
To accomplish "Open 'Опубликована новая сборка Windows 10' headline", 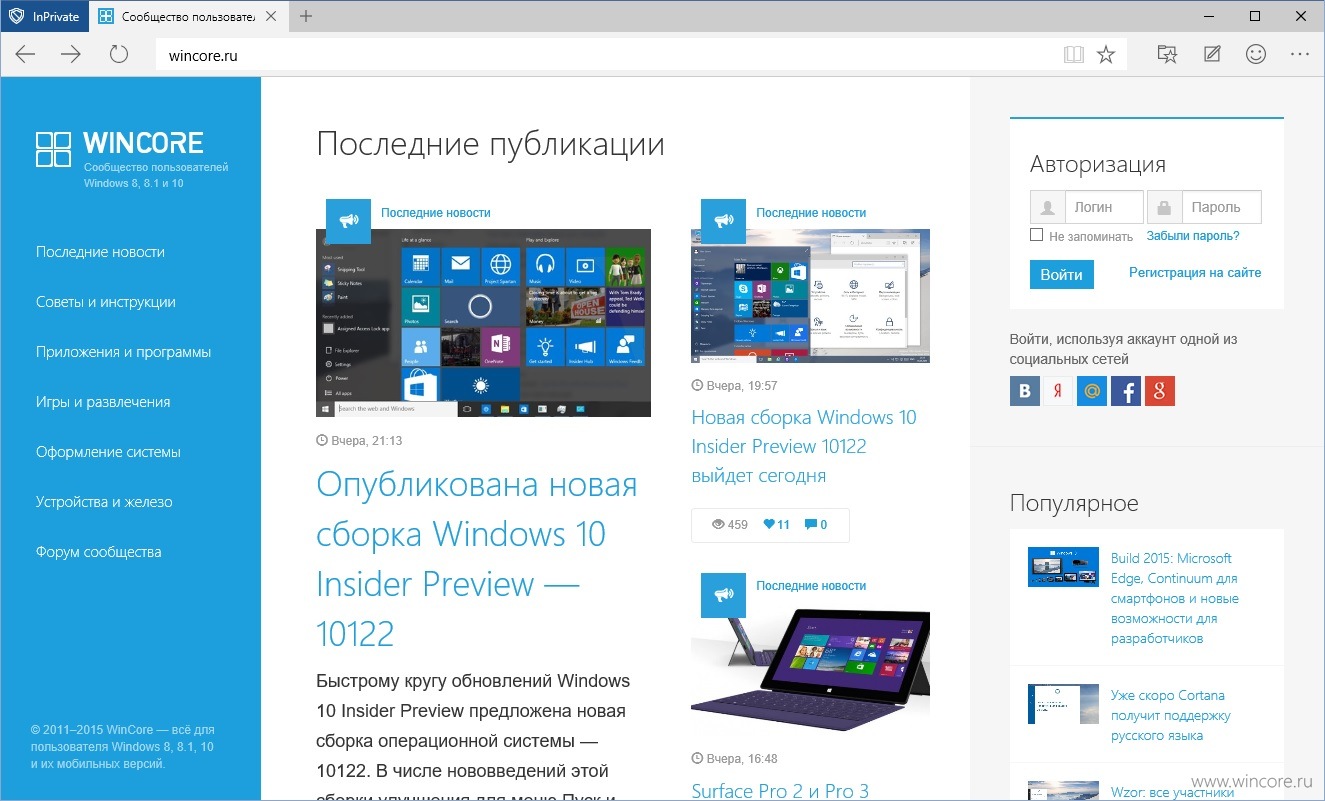I will (477, 559).
